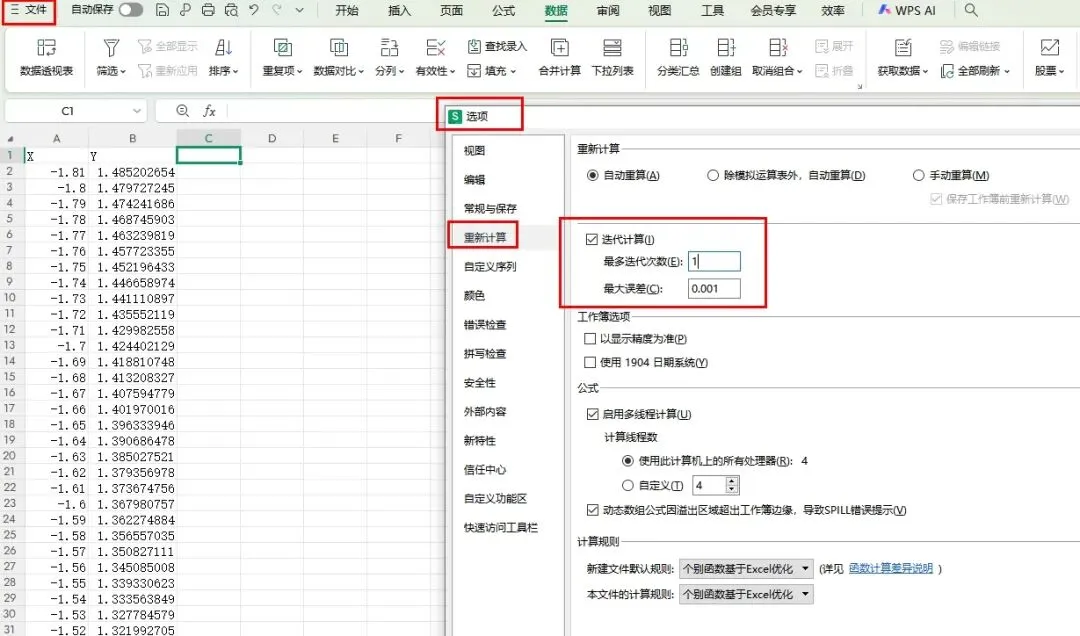1080x636 pixels.
Task: Toggle the 自动保存 switch
Action: 130,10
